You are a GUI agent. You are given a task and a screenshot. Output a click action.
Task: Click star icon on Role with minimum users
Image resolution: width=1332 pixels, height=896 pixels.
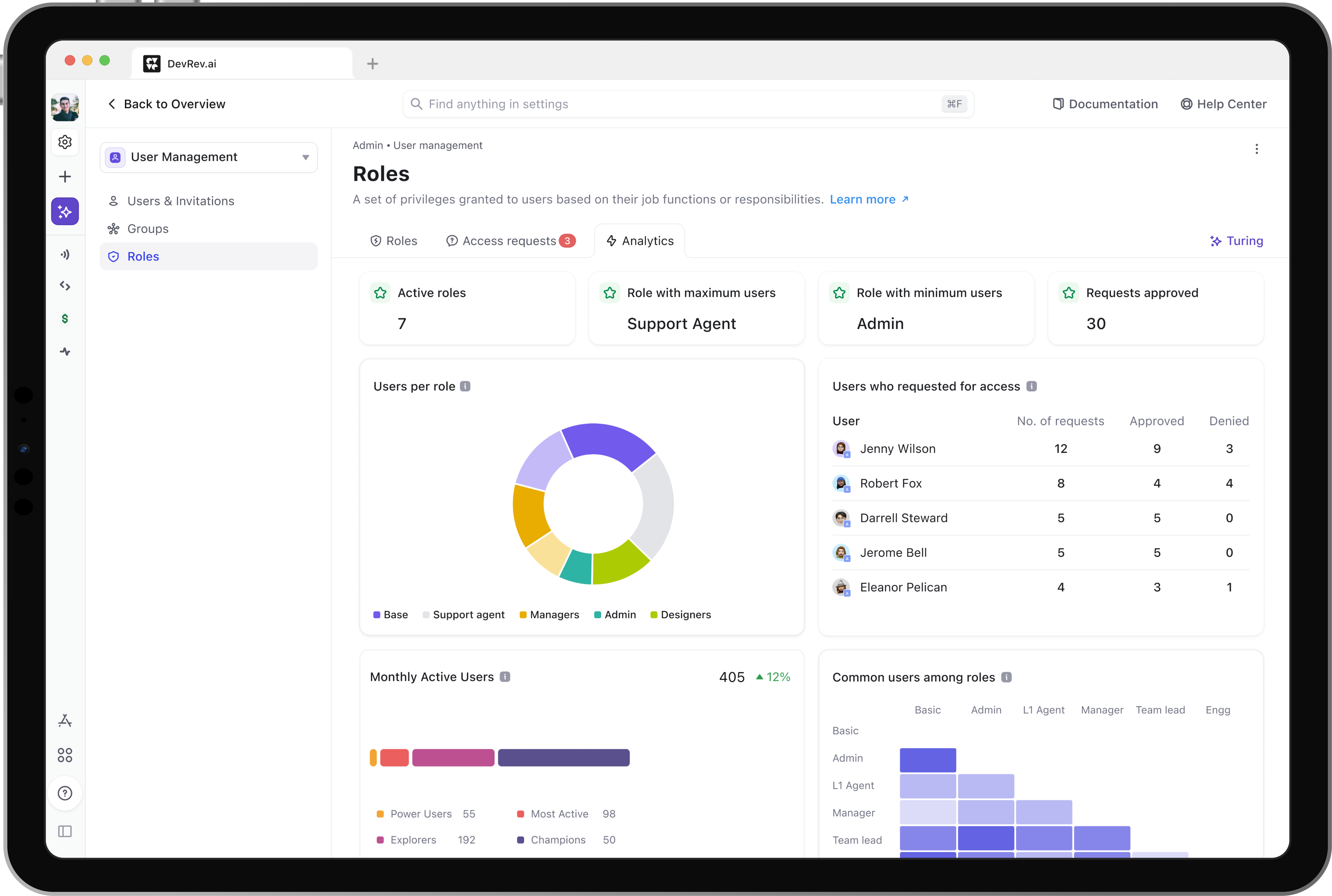pos(839,293)
